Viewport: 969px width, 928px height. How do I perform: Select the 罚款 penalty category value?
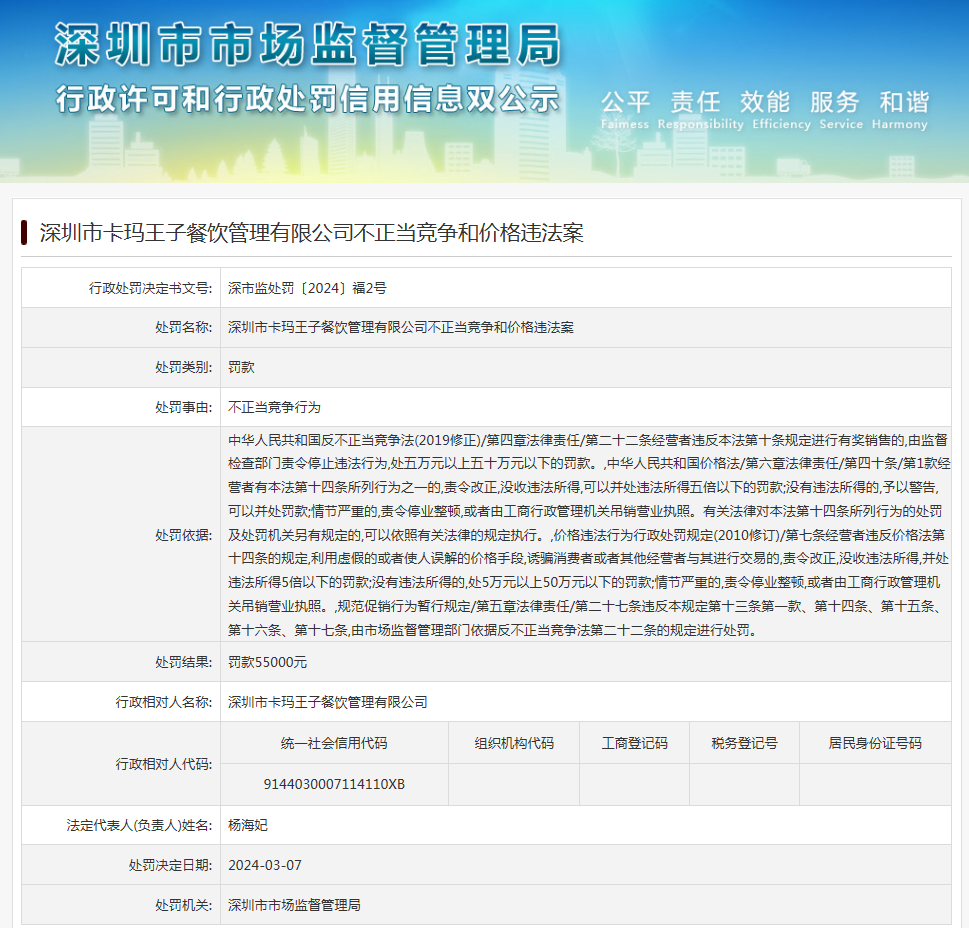click(241, 367)
